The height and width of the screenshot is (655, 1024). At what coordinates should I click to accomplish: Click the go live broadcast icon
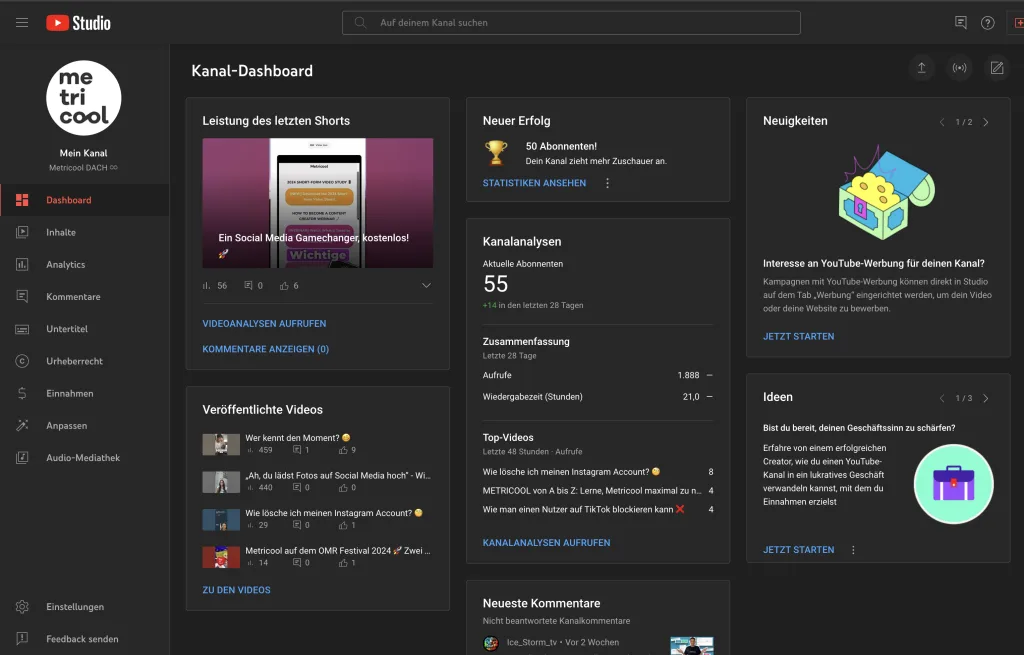959,68
